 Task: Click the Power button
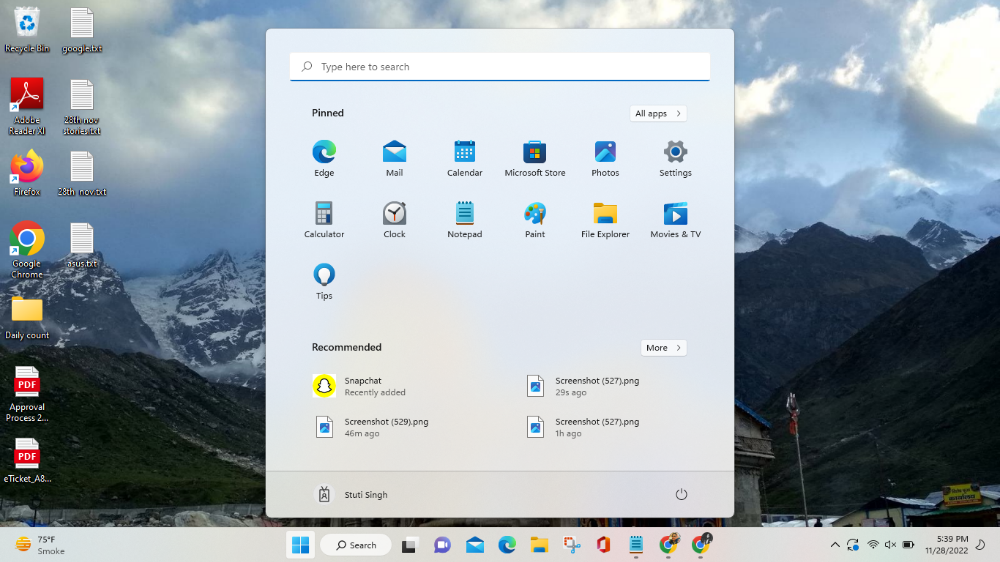[x=681, y=495]
